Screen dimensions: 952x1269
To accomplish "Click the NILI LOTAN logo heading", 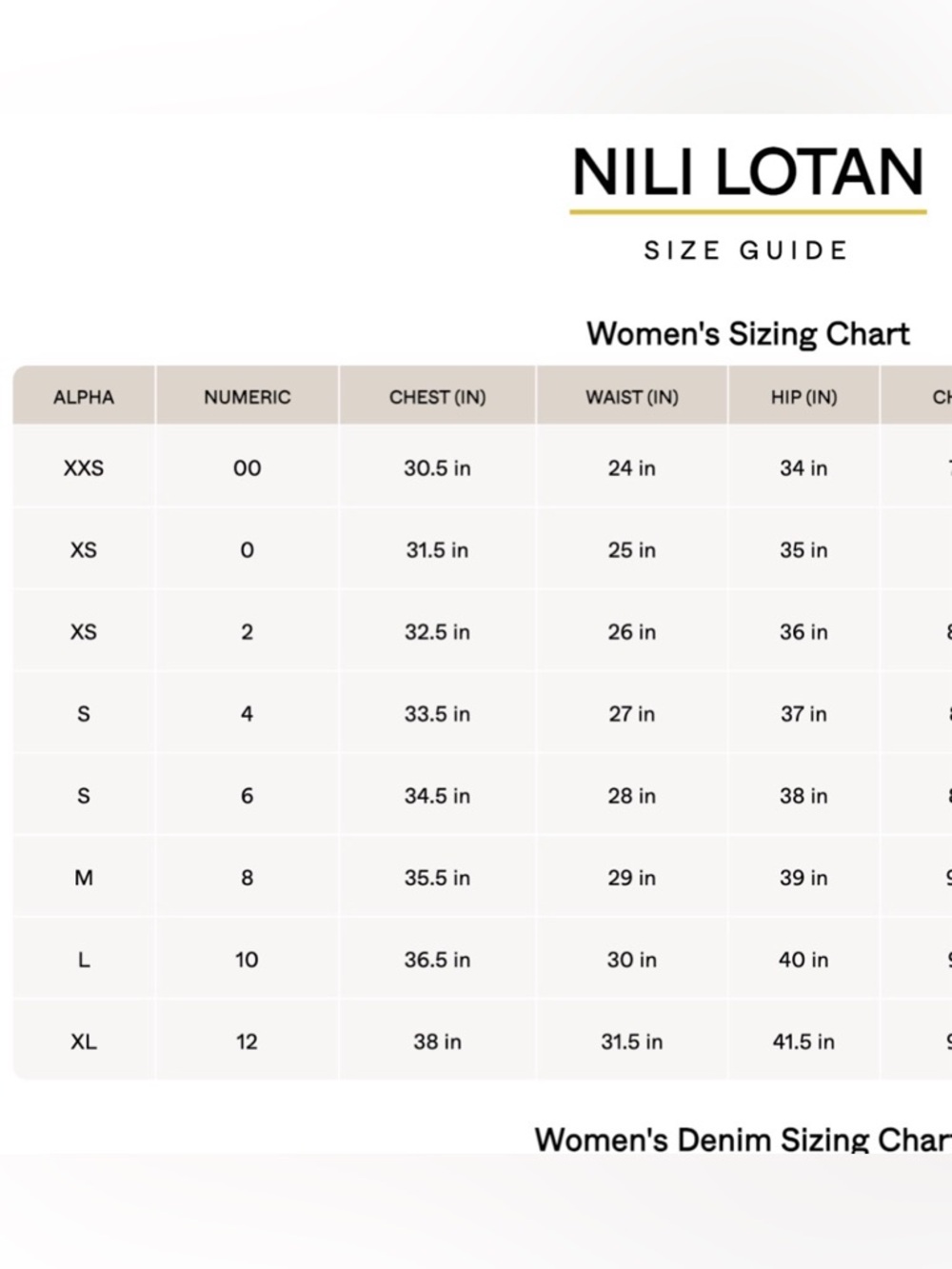I will coord(747,172).
